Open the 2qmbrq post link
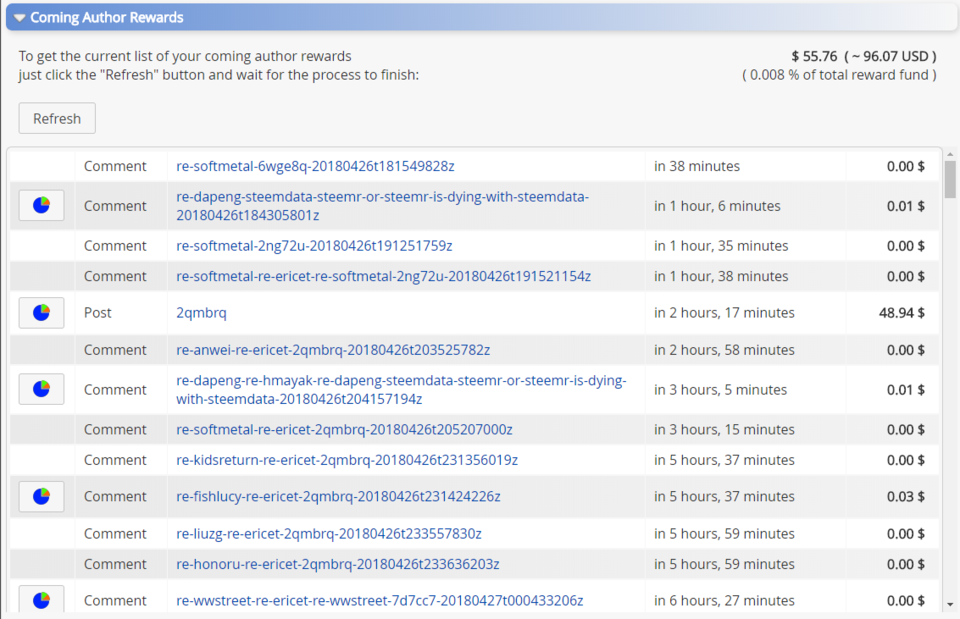960x619 pixels. [x=201, y=313]
